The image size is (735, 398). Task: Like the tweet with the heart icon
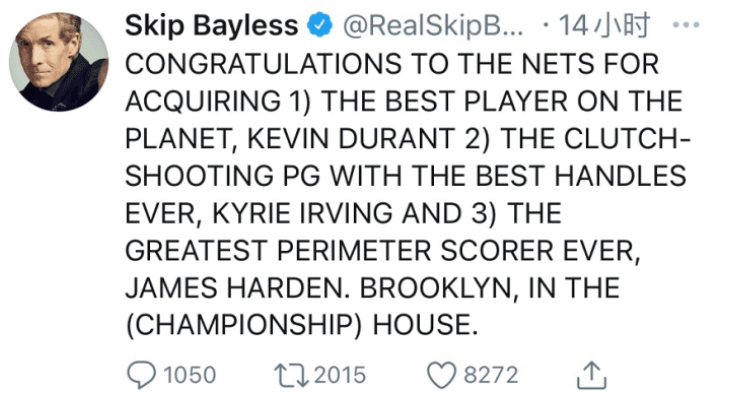[x=441, y=375]
